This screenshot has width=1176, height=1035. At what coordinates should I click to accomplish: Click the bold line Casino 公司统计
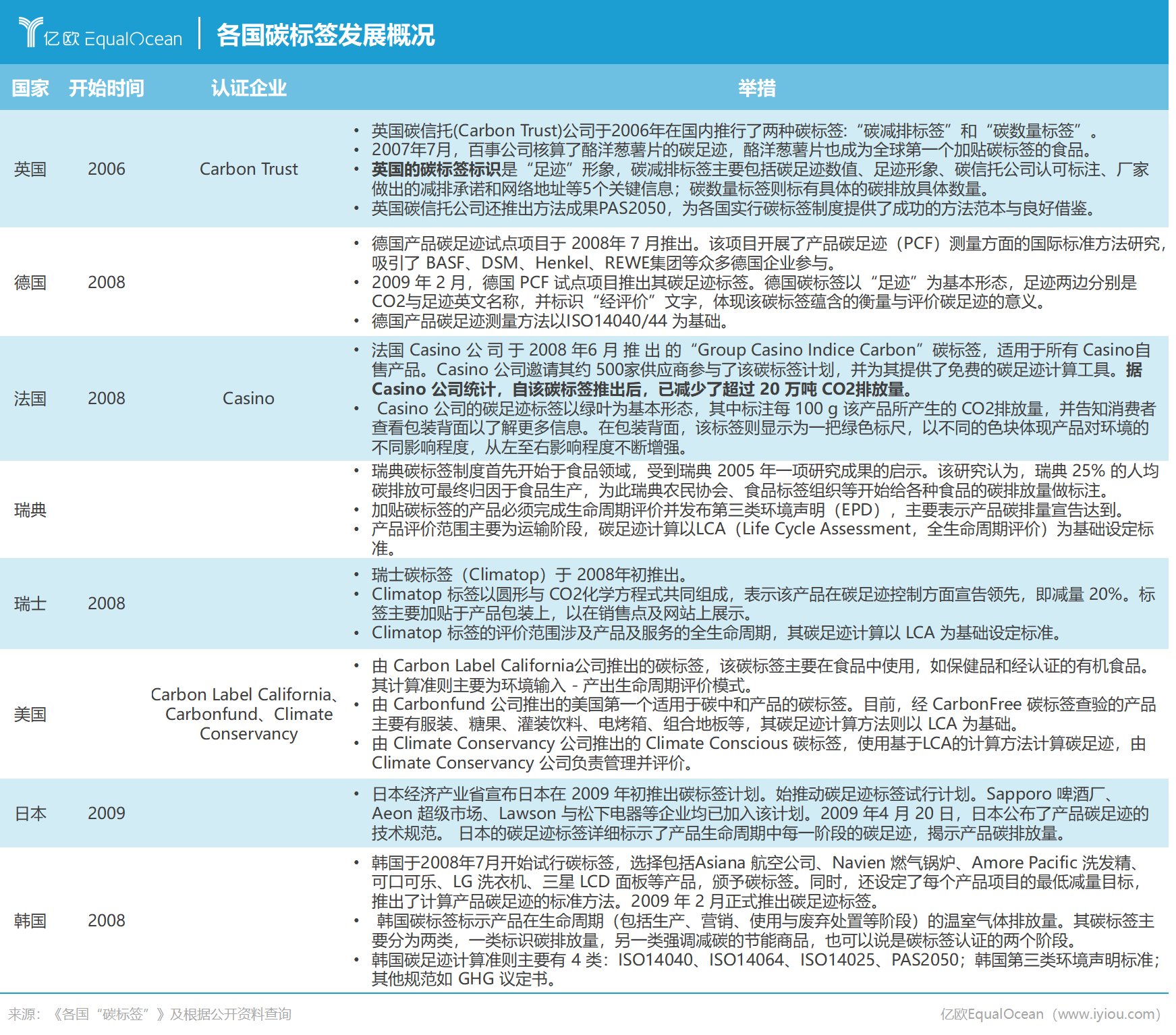[x=642, y=389]
